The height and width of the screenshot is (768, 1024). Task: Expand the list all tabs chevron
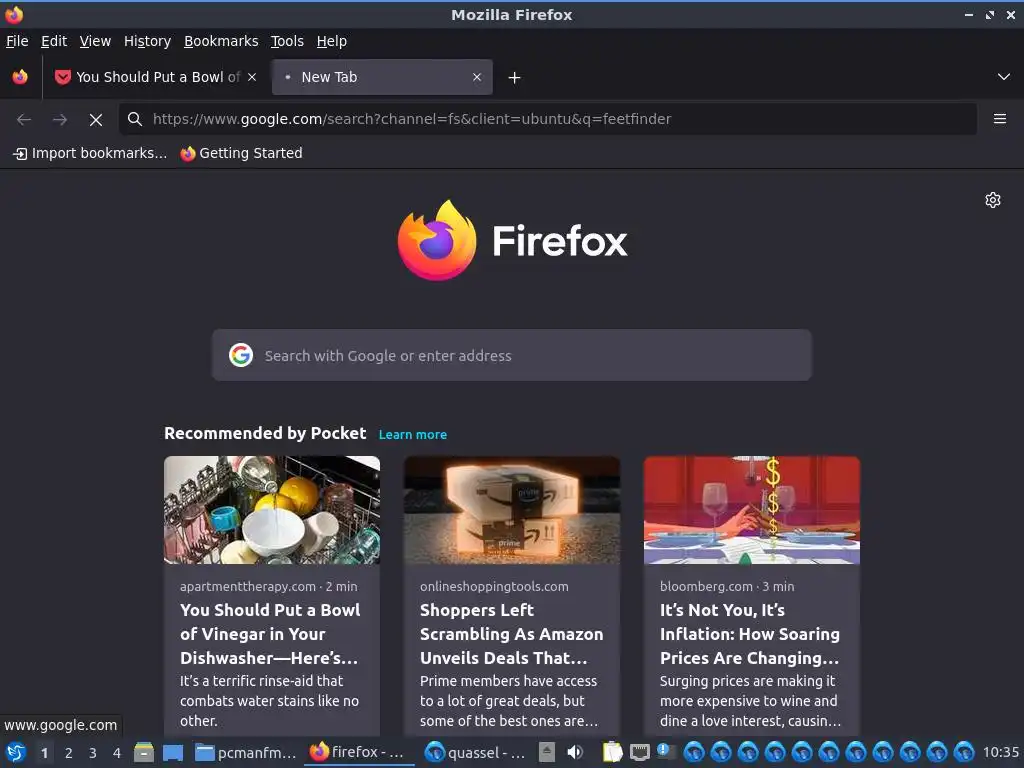coord(1004,77)
